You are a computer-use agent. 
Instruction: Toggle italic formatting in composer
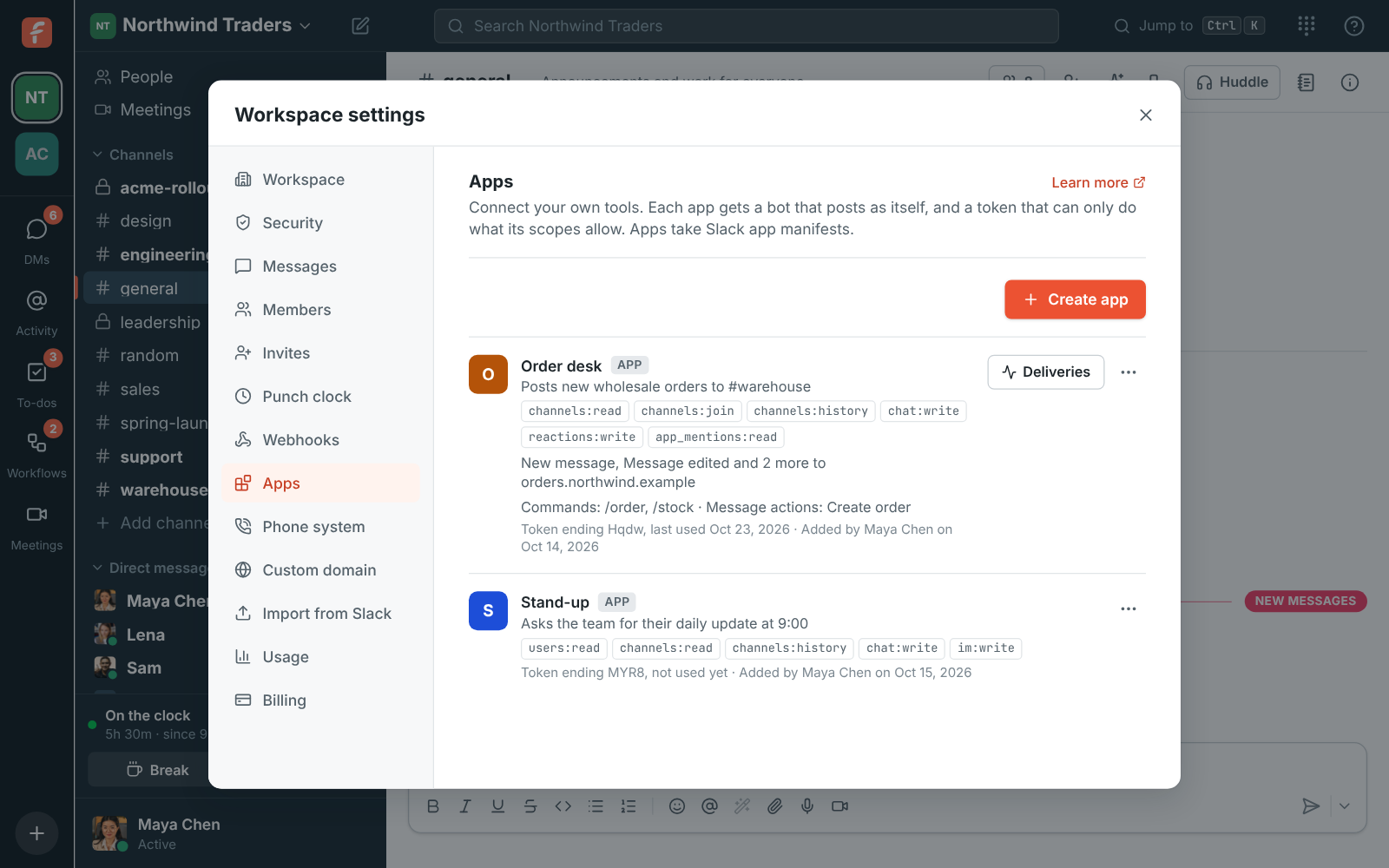click(465, 806)
